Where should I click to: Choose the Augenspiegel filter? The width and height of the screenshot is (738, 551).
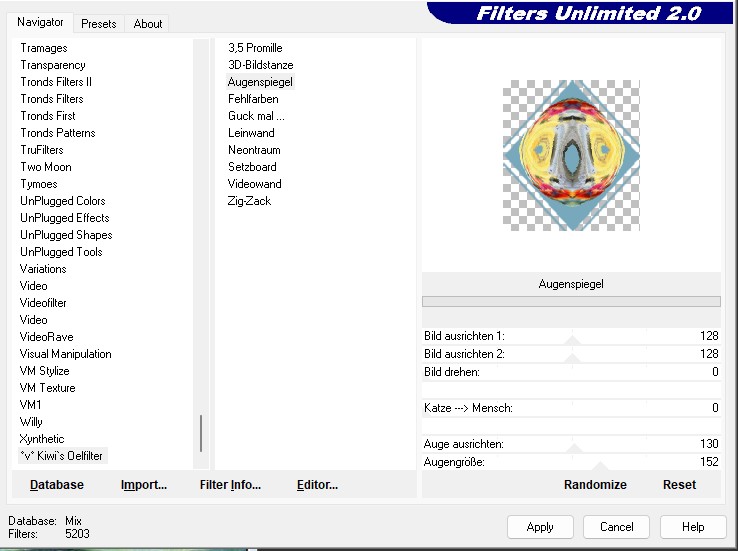click(x=260, y=82)
